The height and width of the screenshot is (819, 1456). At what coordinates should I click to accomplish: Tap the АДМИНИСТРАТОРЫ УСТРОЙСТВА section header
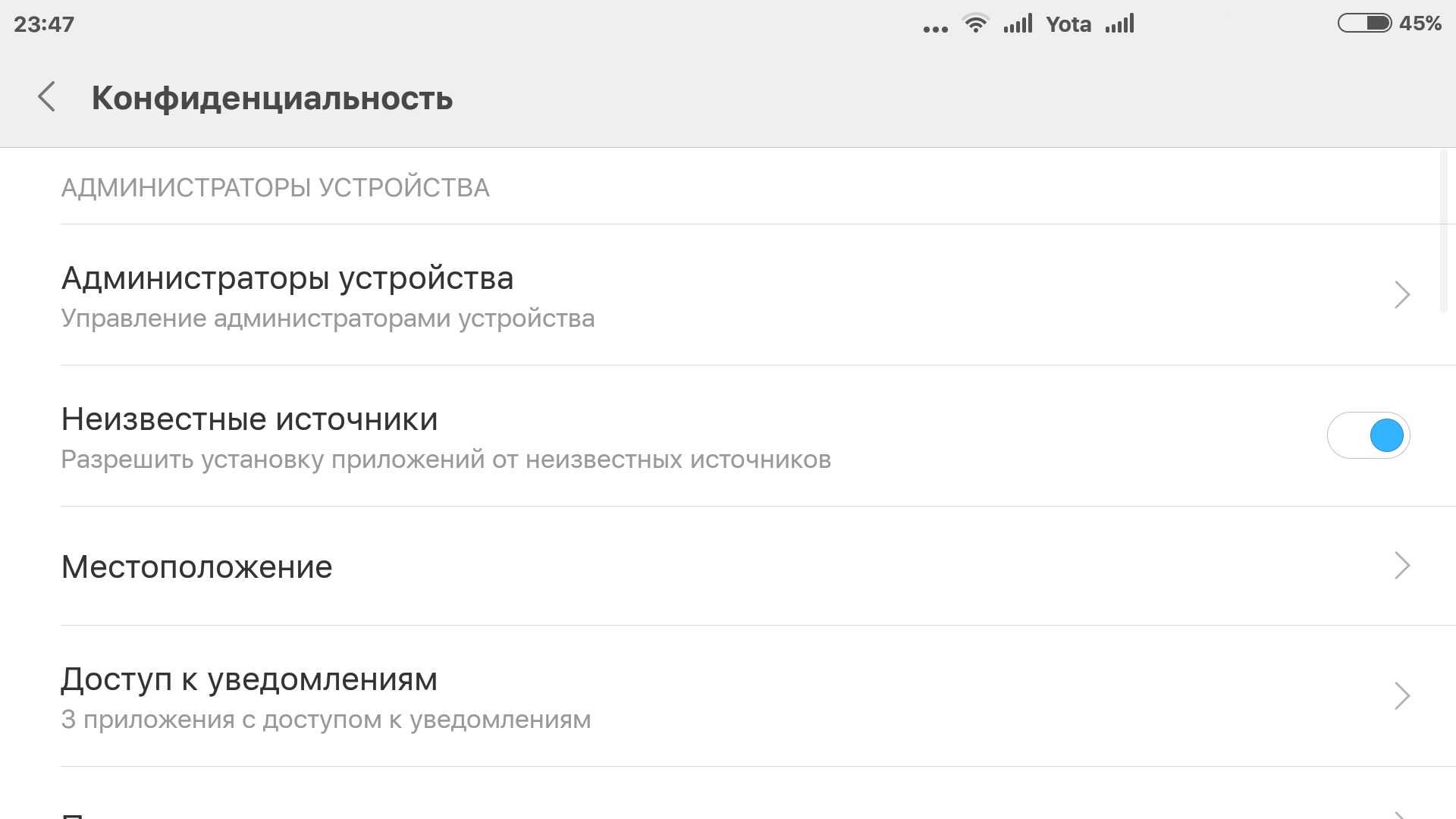click(275, 188)
